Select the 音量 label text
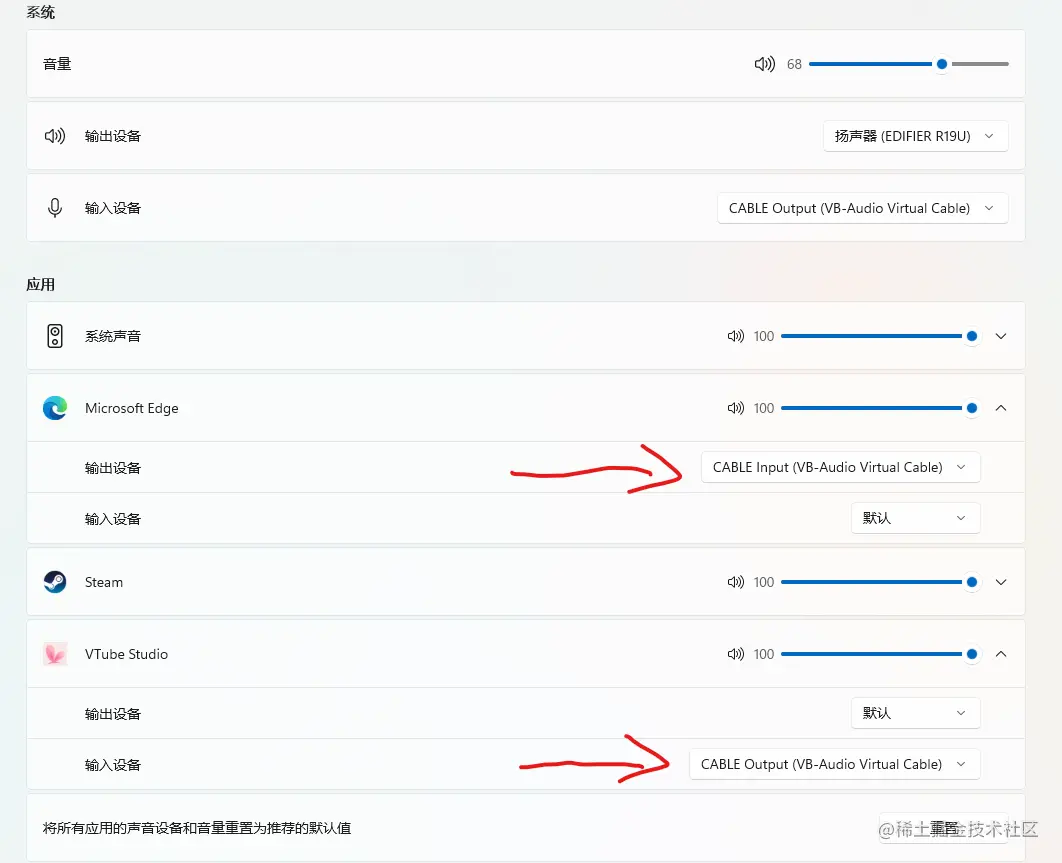 click(x=57, y=64)
